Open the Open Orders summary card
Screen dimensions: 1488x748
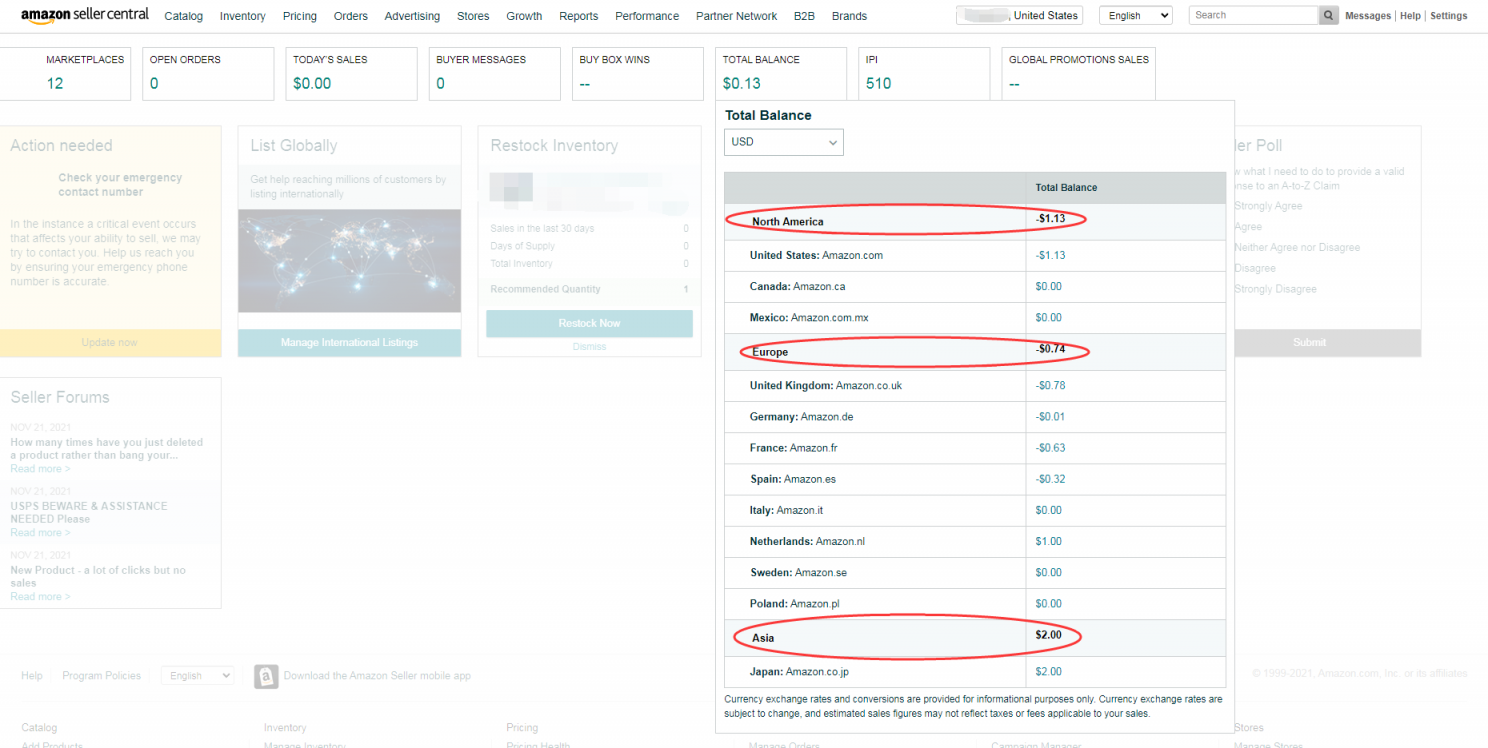[x=208, y=74]
